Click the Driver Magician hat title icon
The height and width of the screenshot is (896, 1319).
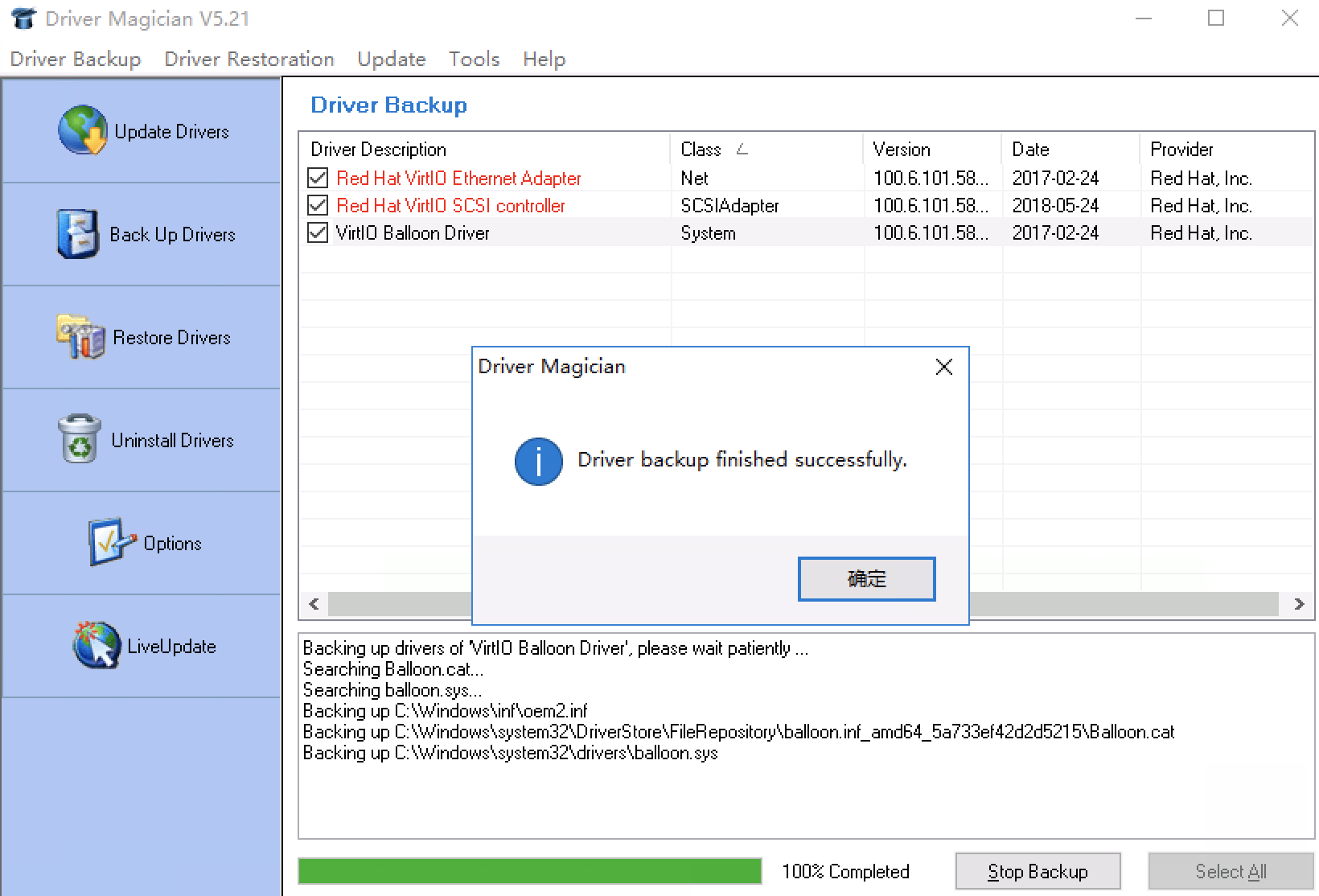click(23, 18)
